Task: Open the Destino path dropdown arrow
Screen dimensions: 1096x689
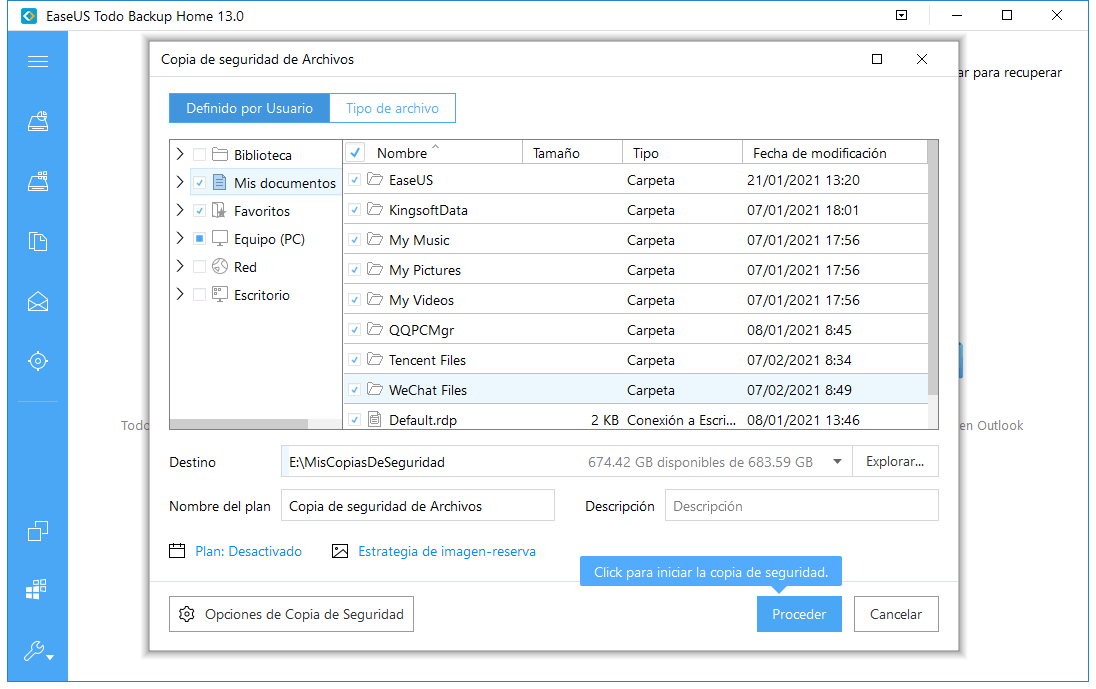Action: [x=837, y=461]
